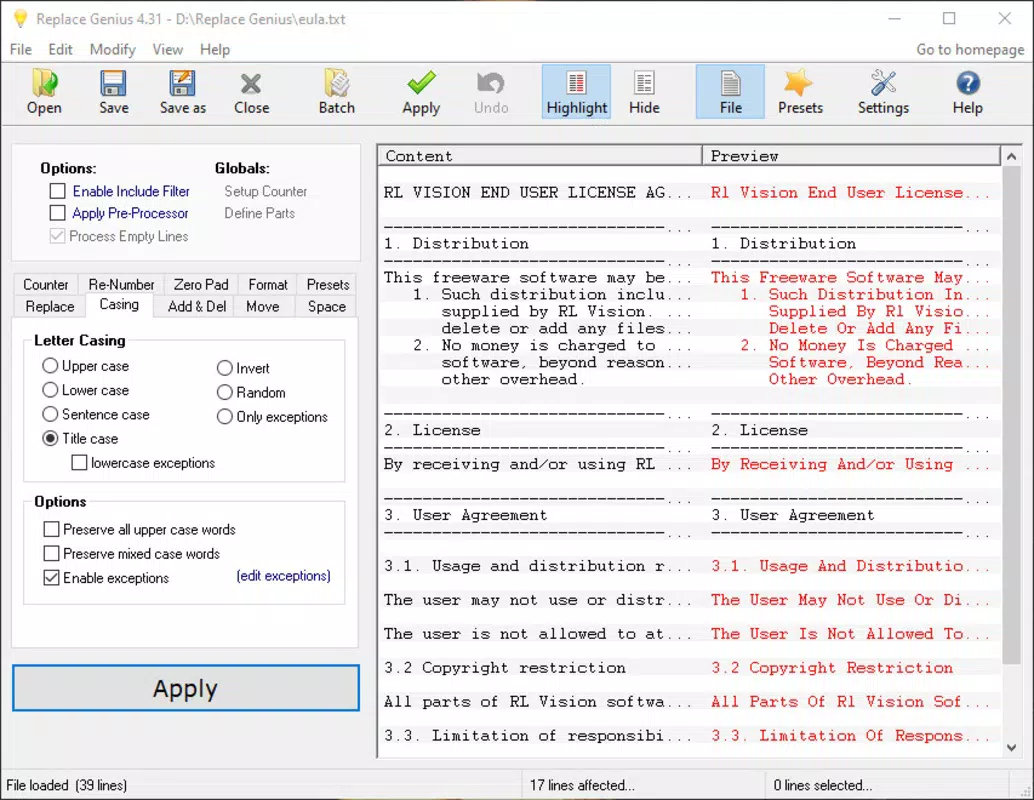
Task: Click the lightbulb app icon in title bar
Action: coord(20,18)
